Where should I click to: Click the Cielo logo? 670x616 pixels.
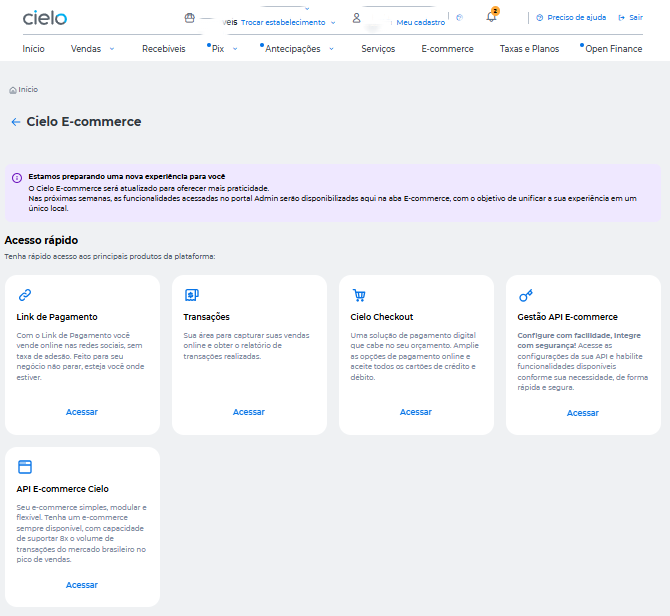[45, 18]
